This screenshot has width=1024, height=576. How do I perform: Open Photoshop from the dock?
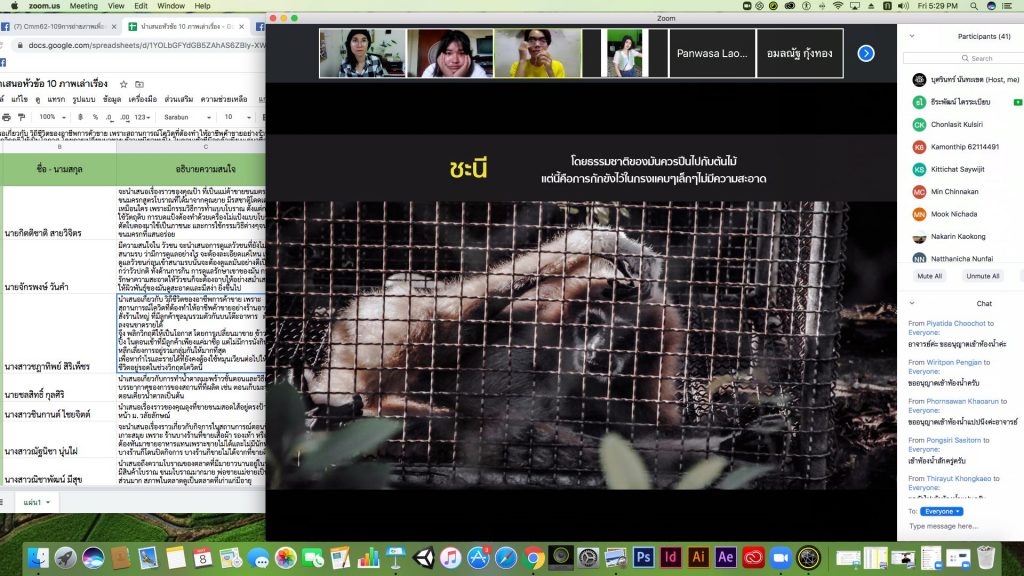click(x=643, y=557)
